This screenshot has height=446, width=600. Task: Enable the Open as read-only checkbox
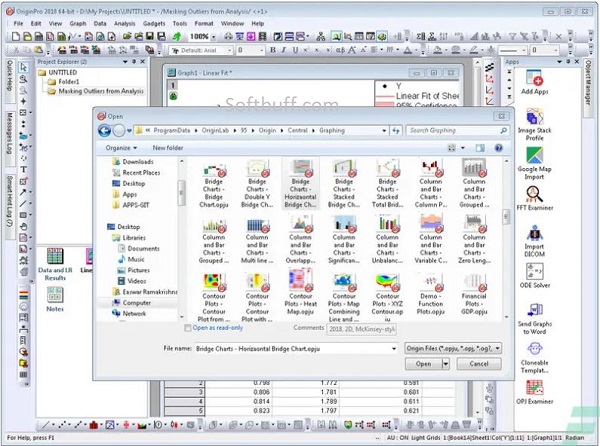coord(188,328)
